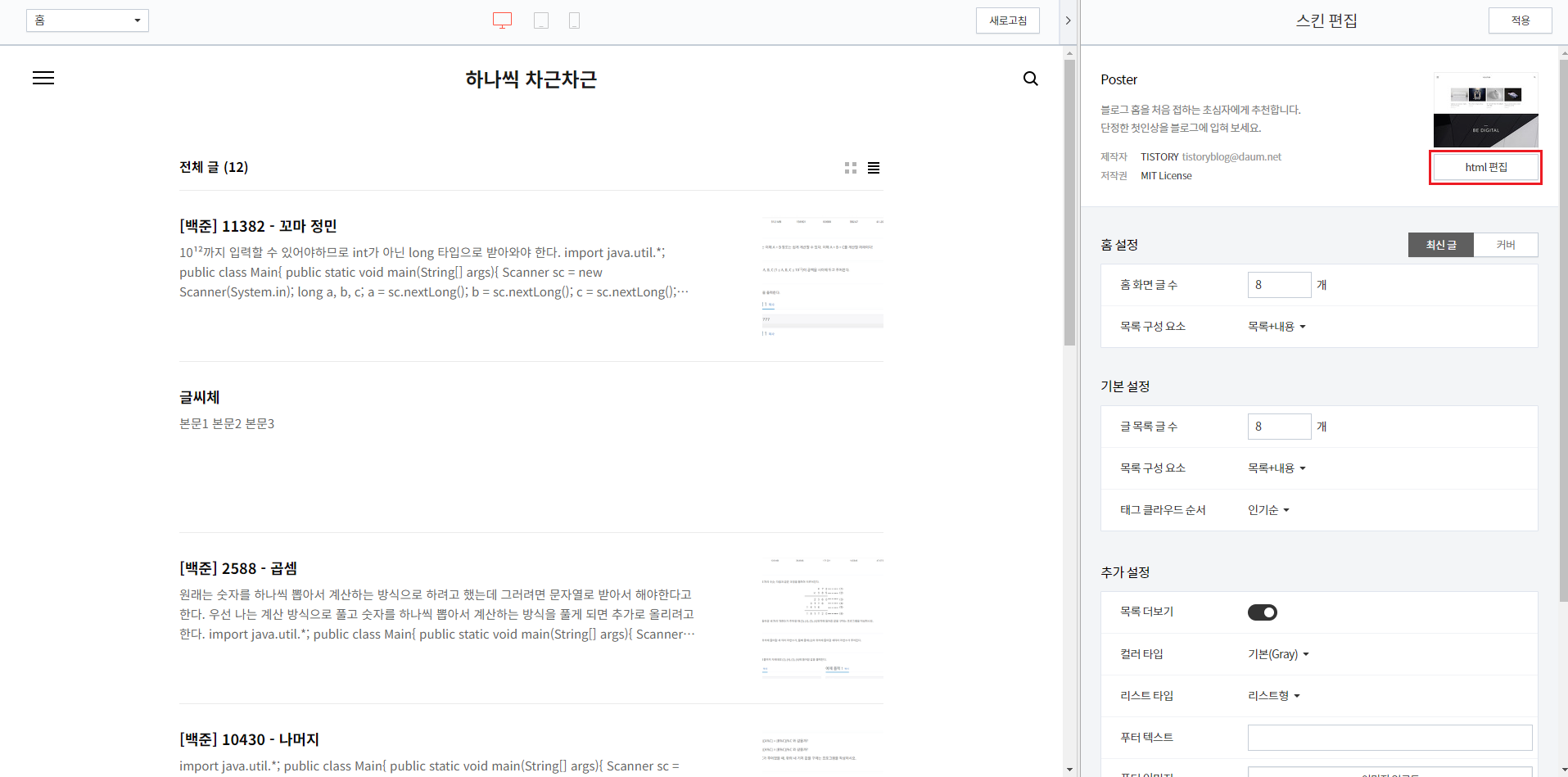Select list view icon for posts

point(874,168)
